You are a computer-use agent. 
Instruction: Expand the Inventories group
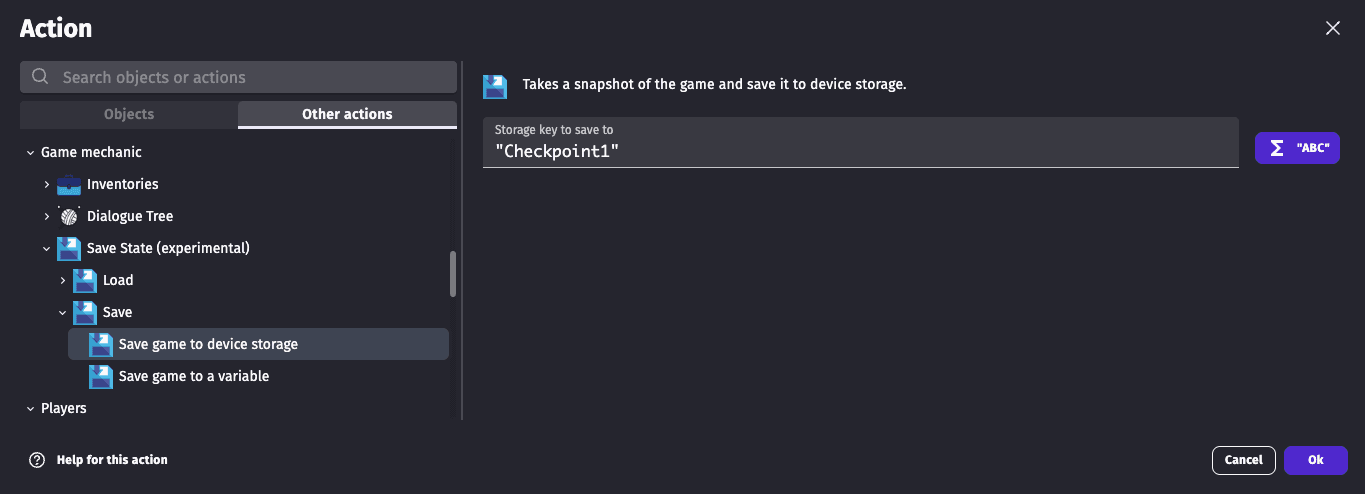tap(46, 185)
